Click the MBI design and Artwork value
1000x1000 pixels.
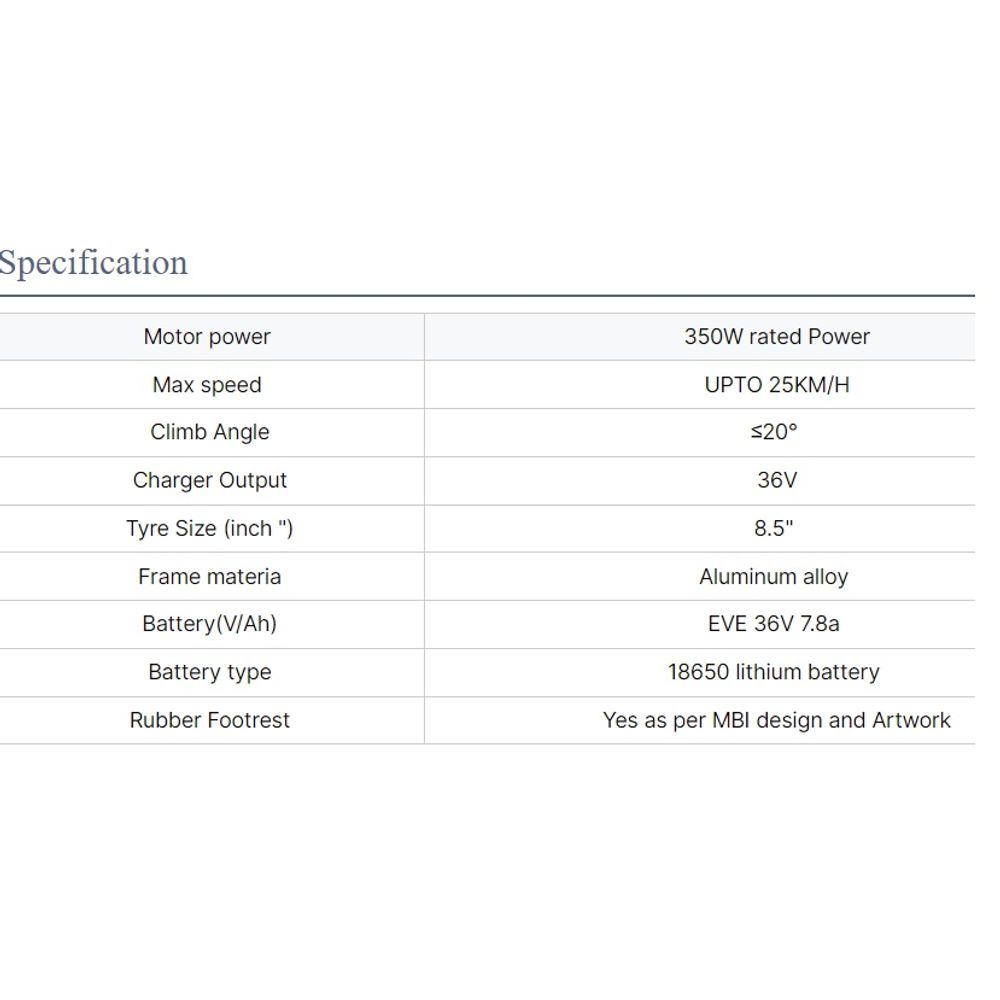pos(776,720)
